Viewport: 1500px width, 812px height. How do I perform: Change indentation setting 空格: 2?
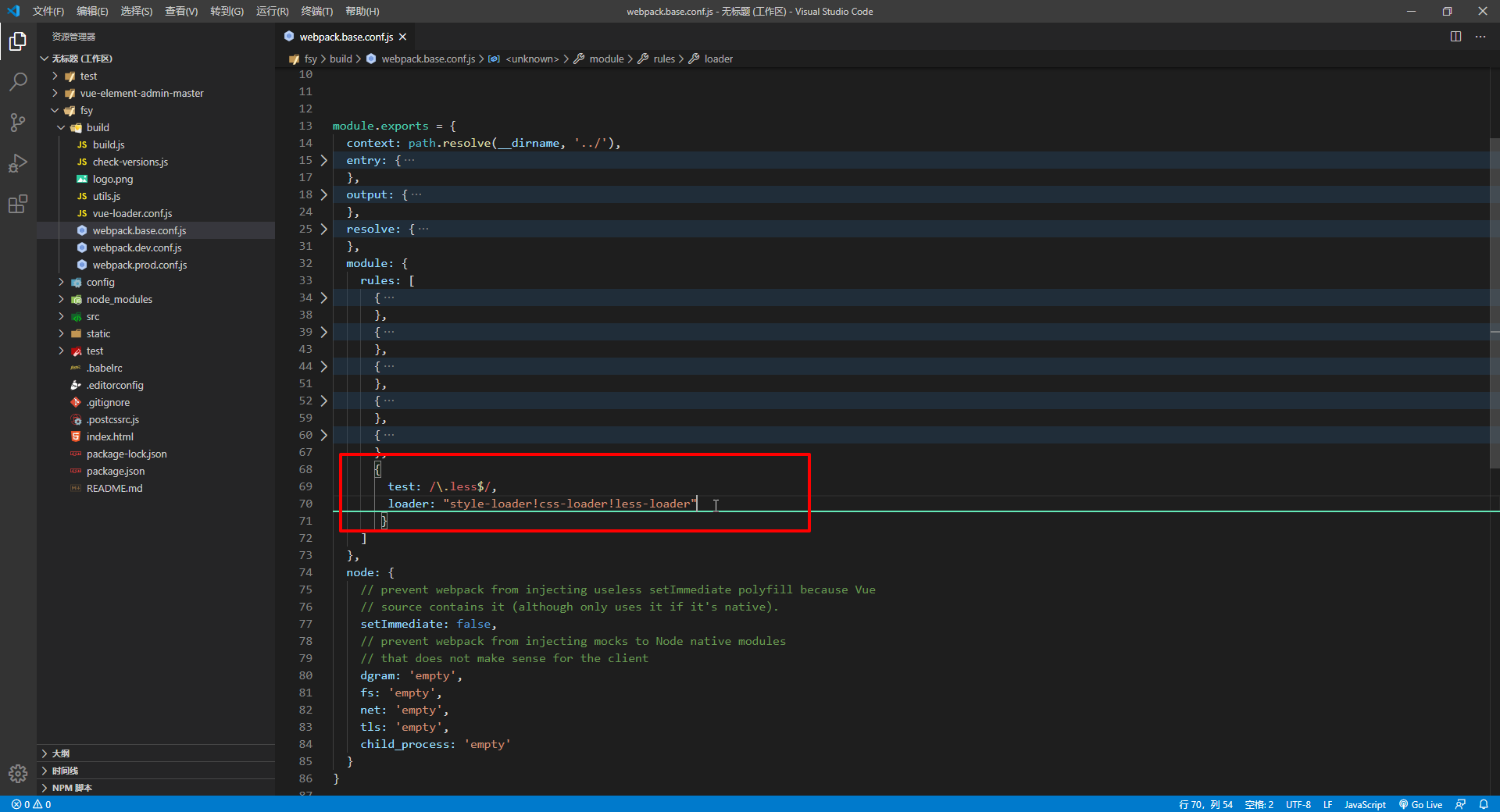[x=1259, y=804]
